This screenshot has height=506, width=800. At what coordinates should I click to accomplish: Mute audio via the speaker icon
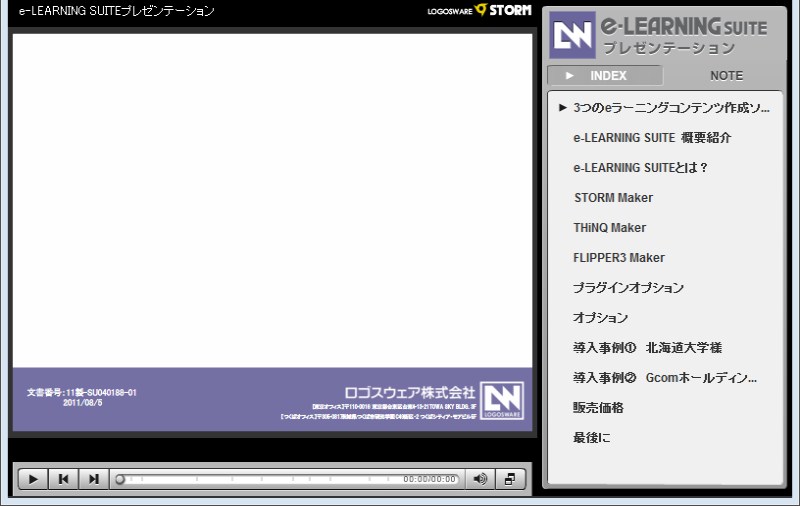click(480, 479)
